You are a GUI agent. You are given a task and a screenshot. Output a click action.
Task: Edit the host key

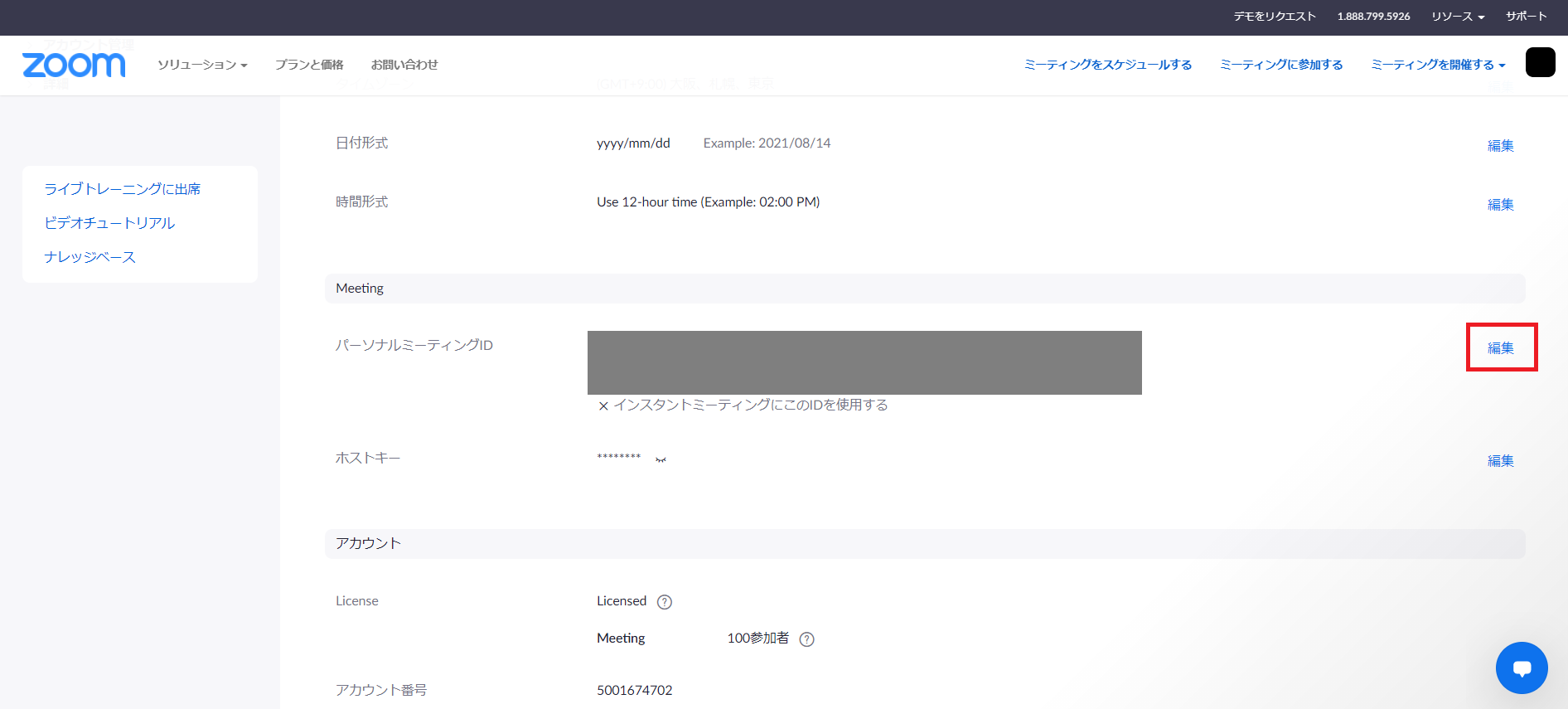pyautogui.click(x=1500, y=461)
